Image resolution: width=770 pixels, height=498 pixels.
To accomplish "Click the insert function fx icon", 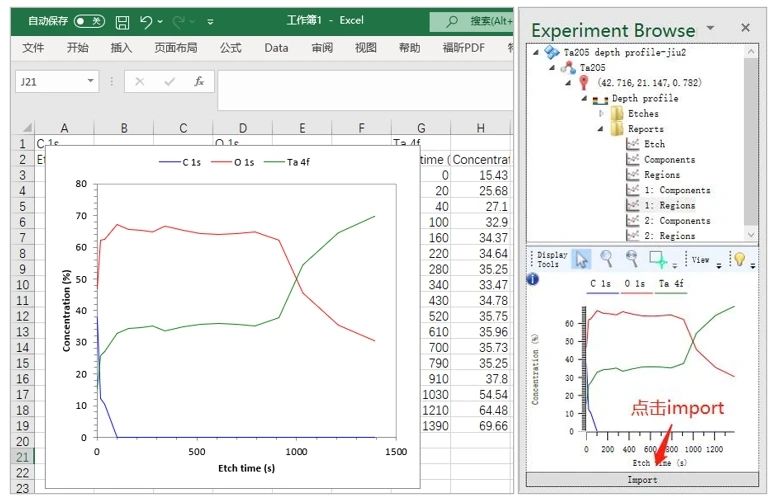I will [x=199, y=82].
